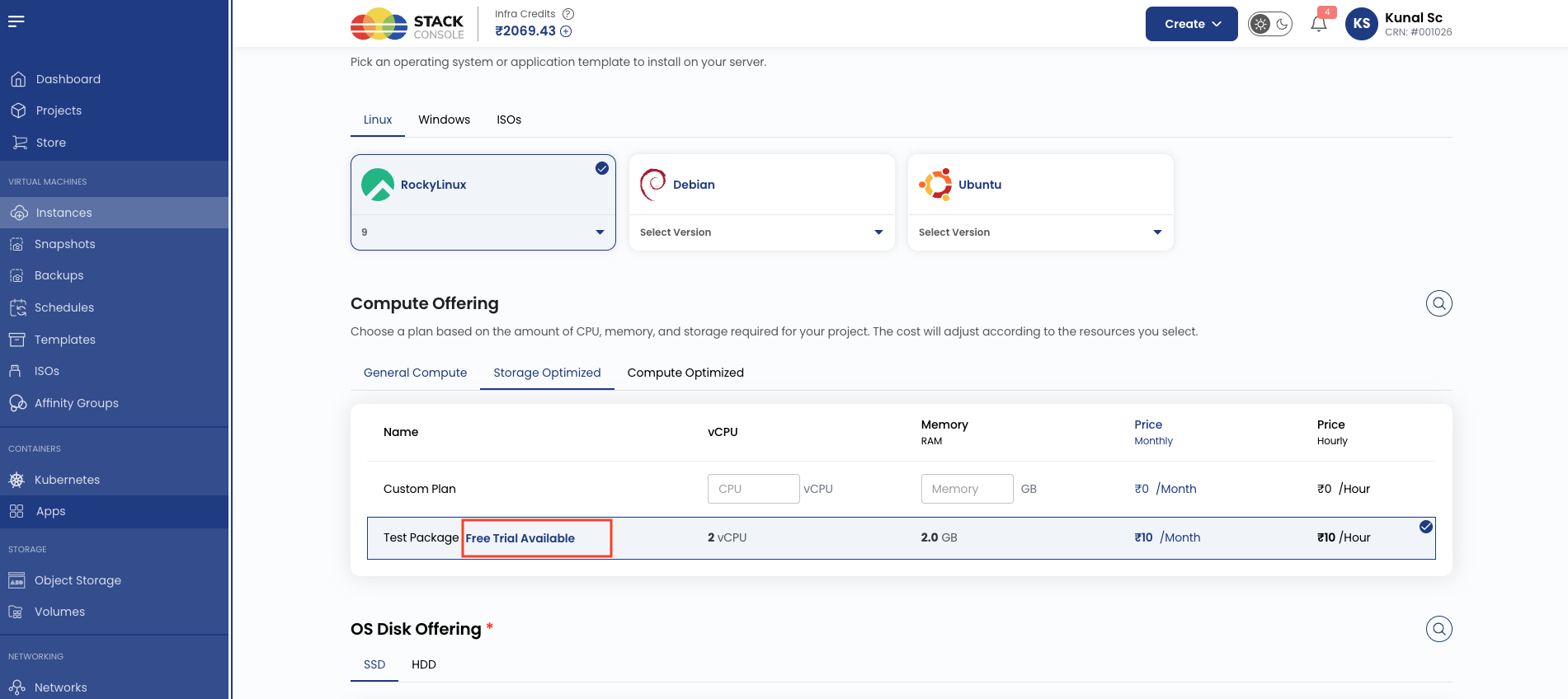
Task: Switch to SSD disk tab
Action: 374,664
